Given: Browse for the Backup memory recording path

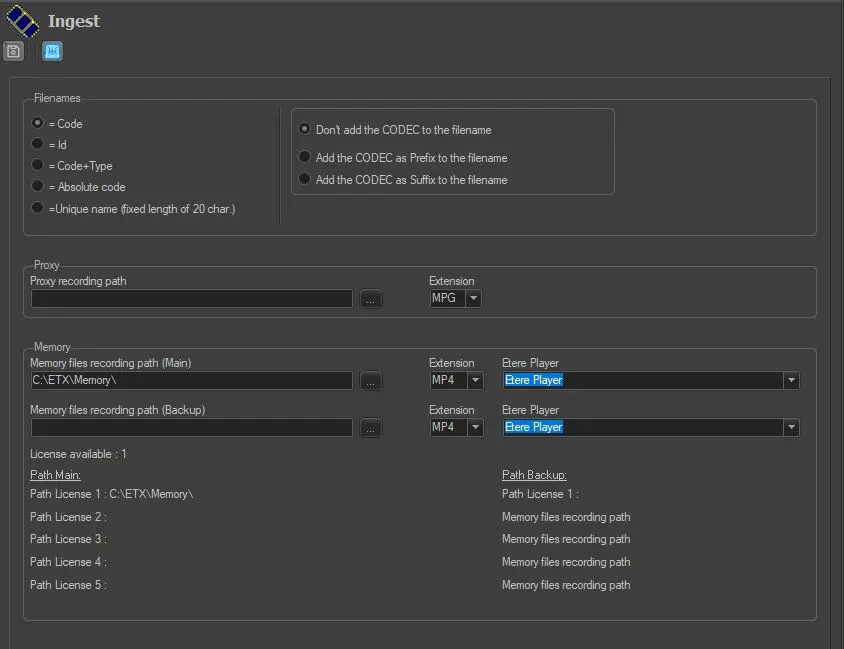Looking at the screenshot, I should pos(371,428).
